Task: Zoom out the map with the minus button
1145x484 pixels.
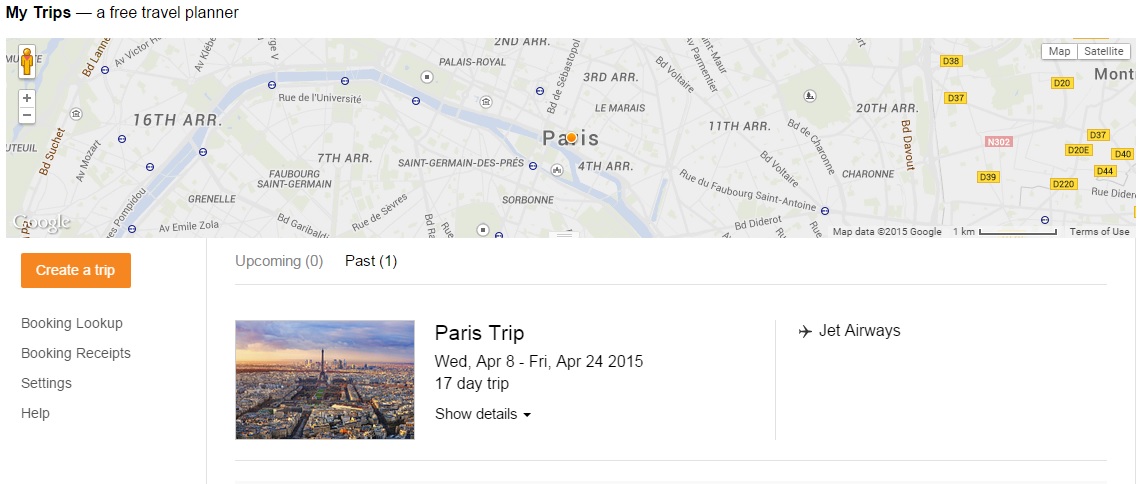Action: 27,115
